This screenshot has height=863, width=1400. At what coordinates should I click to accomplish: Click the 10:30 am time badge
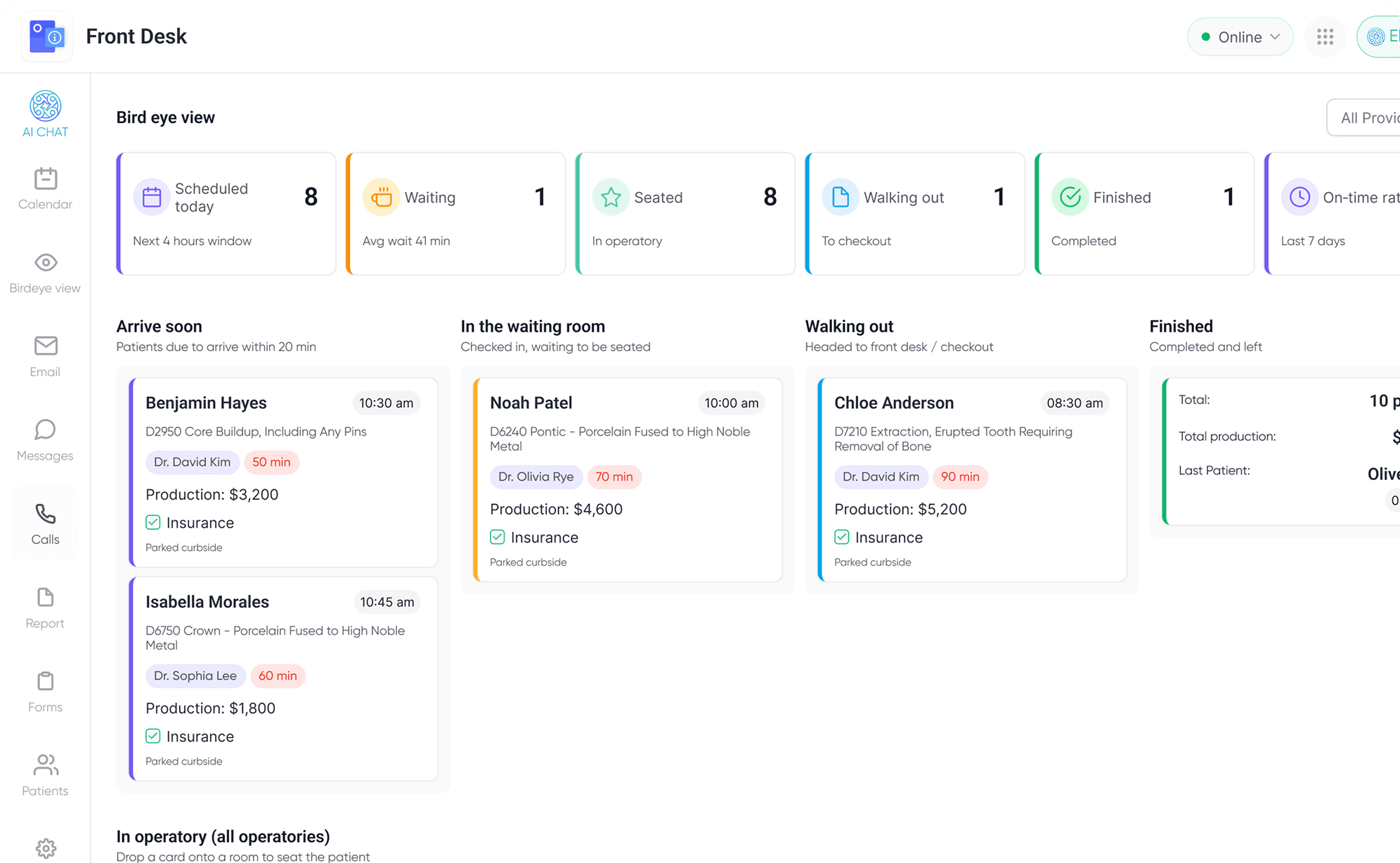[386, 403]
